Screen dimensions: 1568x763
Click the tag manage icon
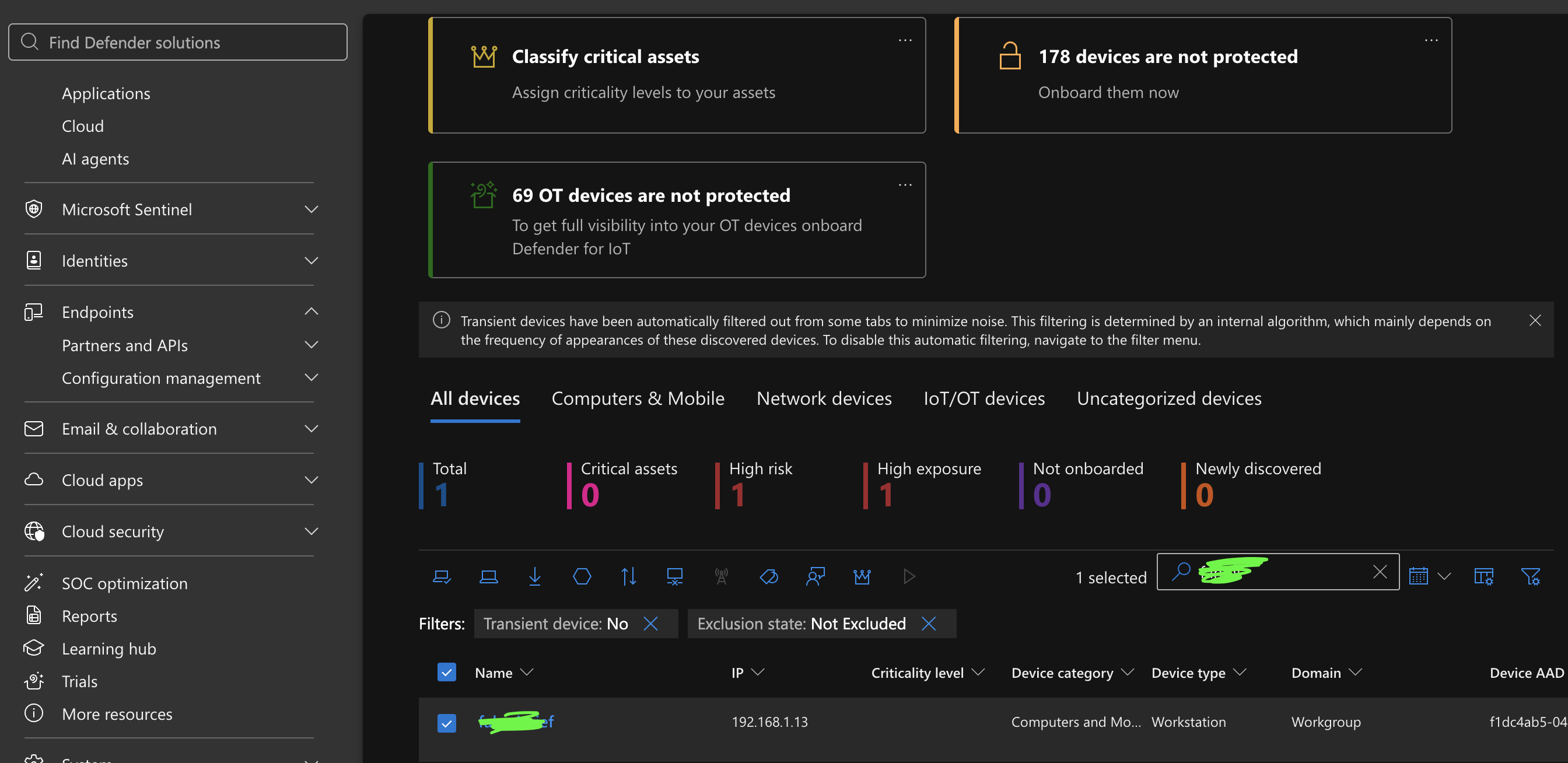pyautogui.click(x=769, y=576)
